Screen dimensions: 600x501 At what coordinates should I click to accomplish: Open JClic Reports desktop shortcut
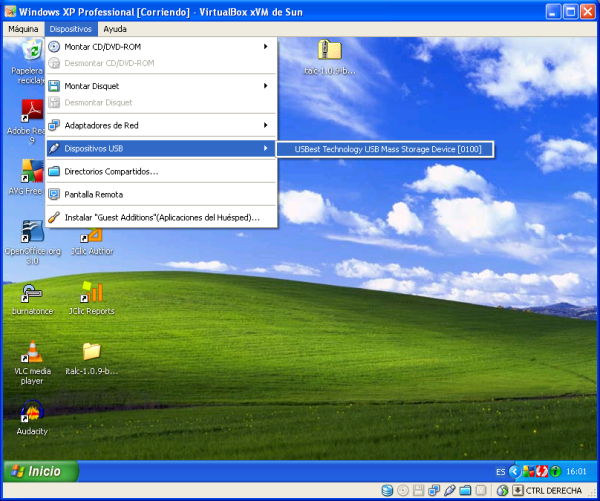click(x=91, y=297)
